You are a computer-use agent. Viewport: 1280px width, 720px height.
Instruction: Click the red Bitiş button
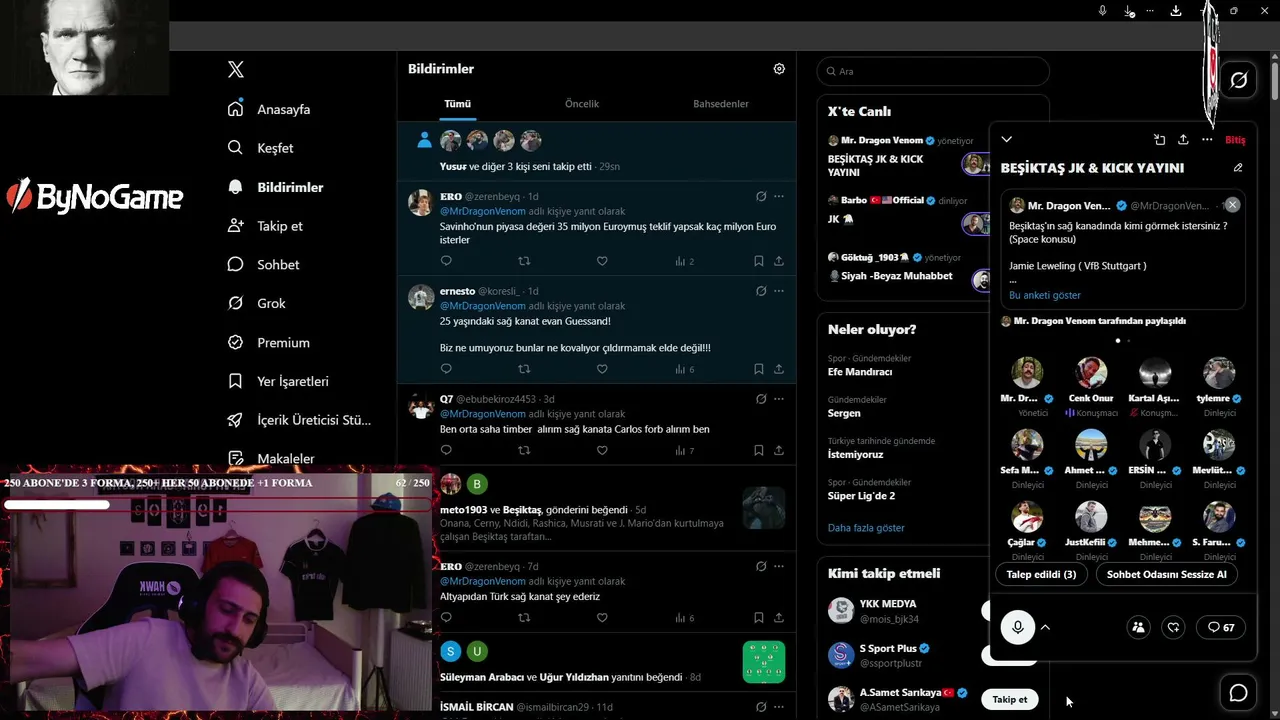point(1235,140)
